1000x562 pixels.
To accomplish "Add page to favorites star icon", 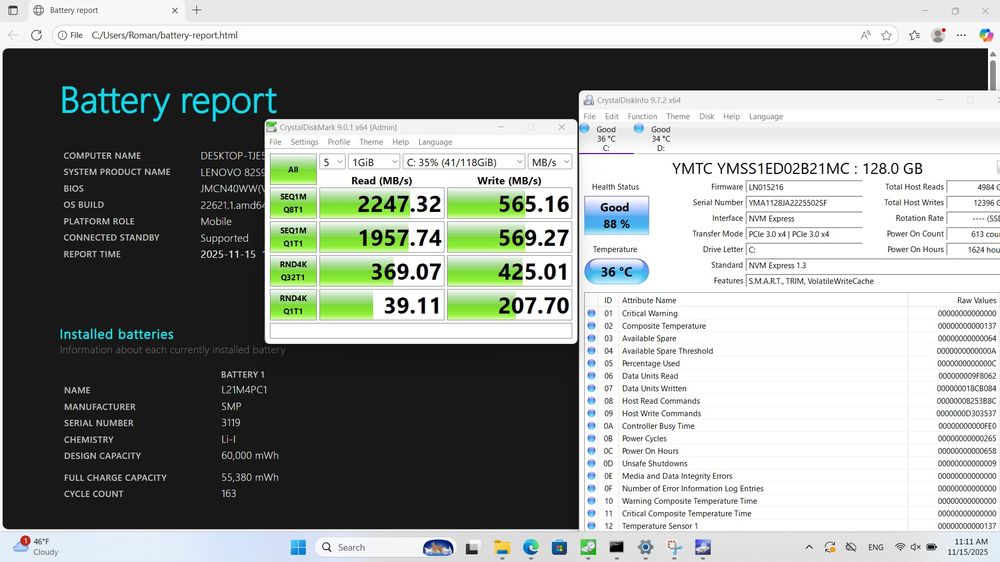I will click(x=886, y=35).
